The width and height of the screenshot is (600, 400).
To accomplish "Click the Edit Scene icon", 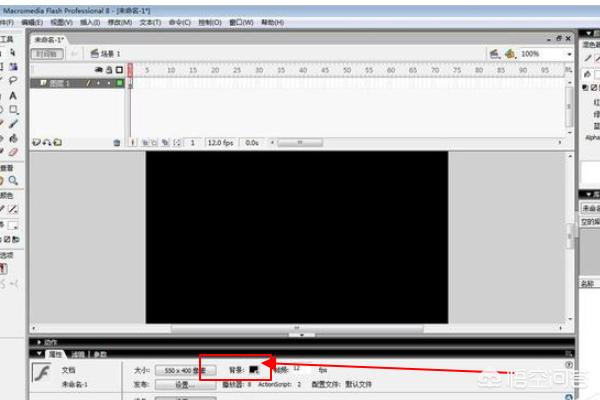I will click(493, 53).
